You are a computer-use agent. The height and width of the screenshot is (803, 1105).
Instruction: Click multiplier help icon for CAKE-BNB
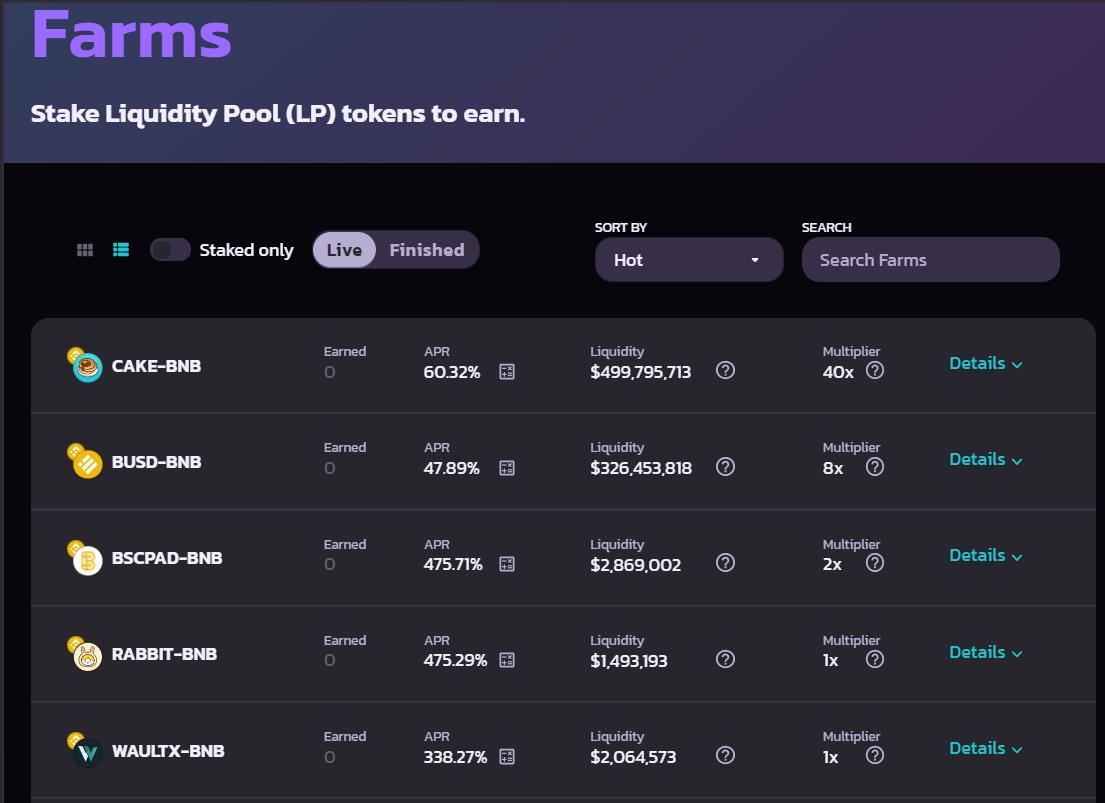875,371
